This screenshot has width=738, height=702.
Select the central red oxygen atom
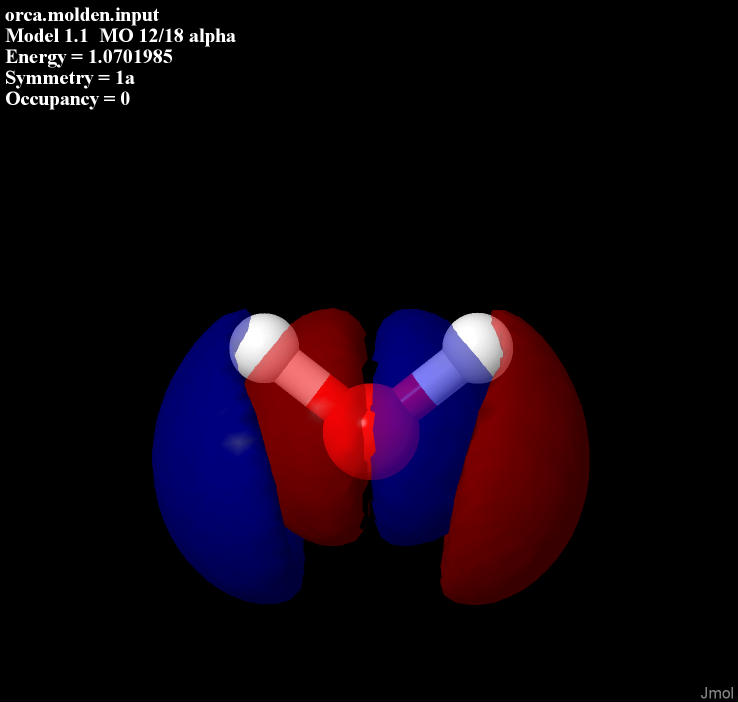point(371,431)
